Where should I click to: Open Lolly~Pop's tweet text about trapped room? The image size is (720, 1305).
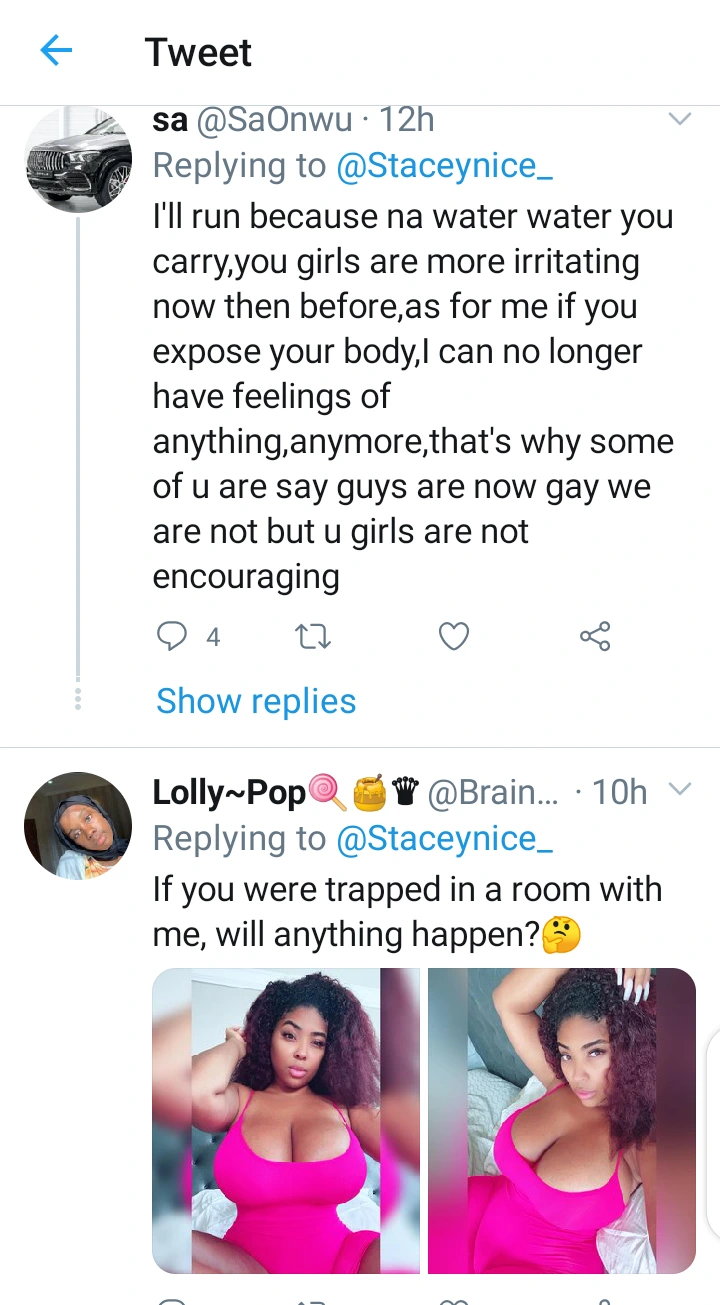pyautogui.click(x=407, y=911)
